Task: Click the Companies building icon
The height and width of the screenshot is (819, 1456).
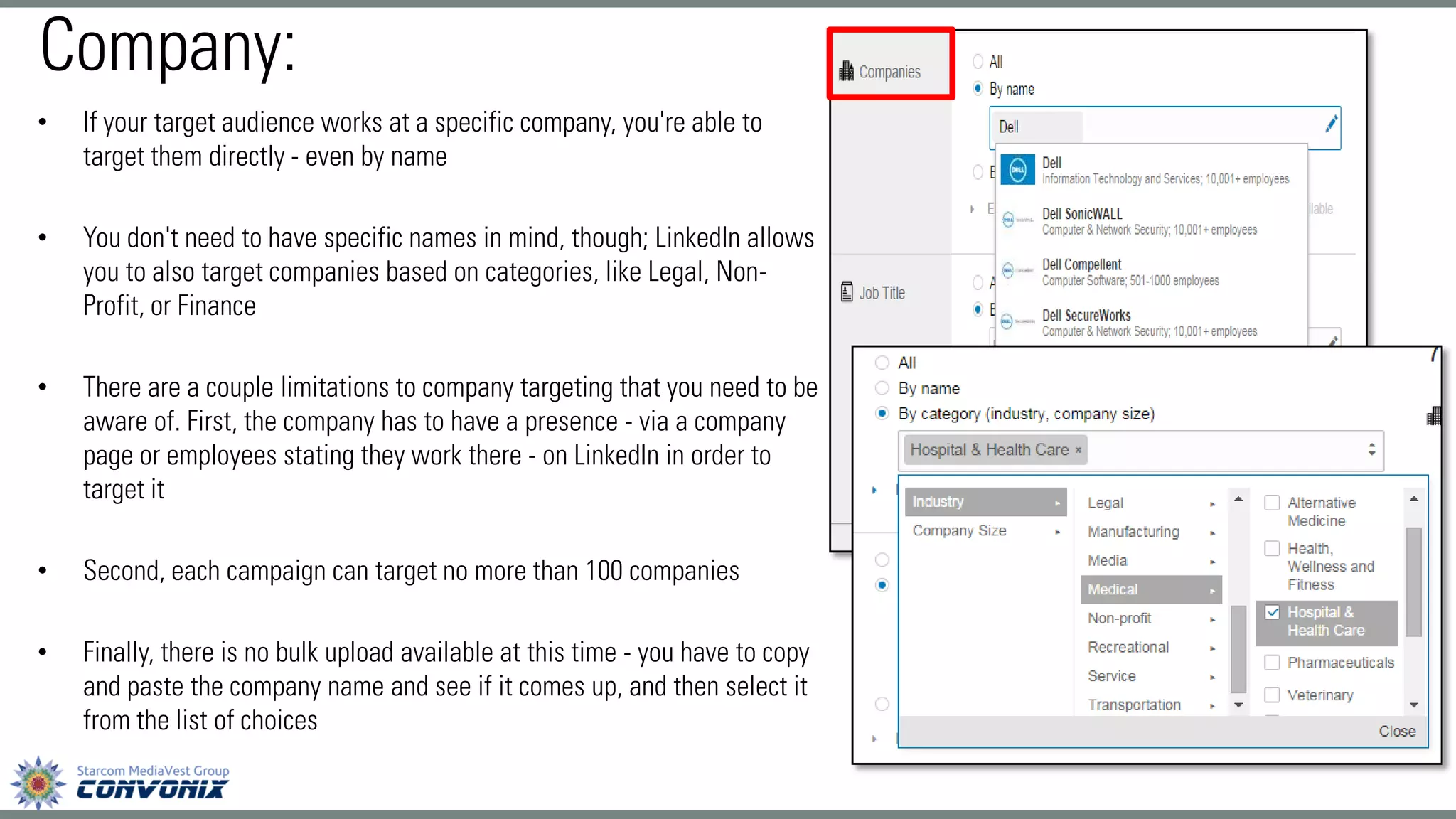Action: point(846,71)
